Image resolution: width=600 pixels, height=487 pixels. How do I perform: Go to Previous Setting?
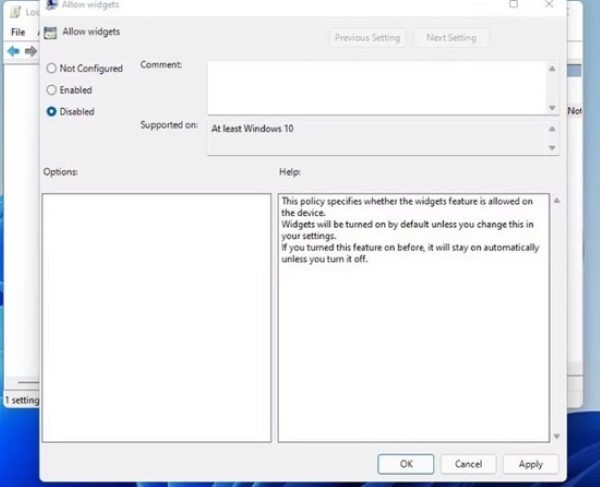click(x=367, y=38)
